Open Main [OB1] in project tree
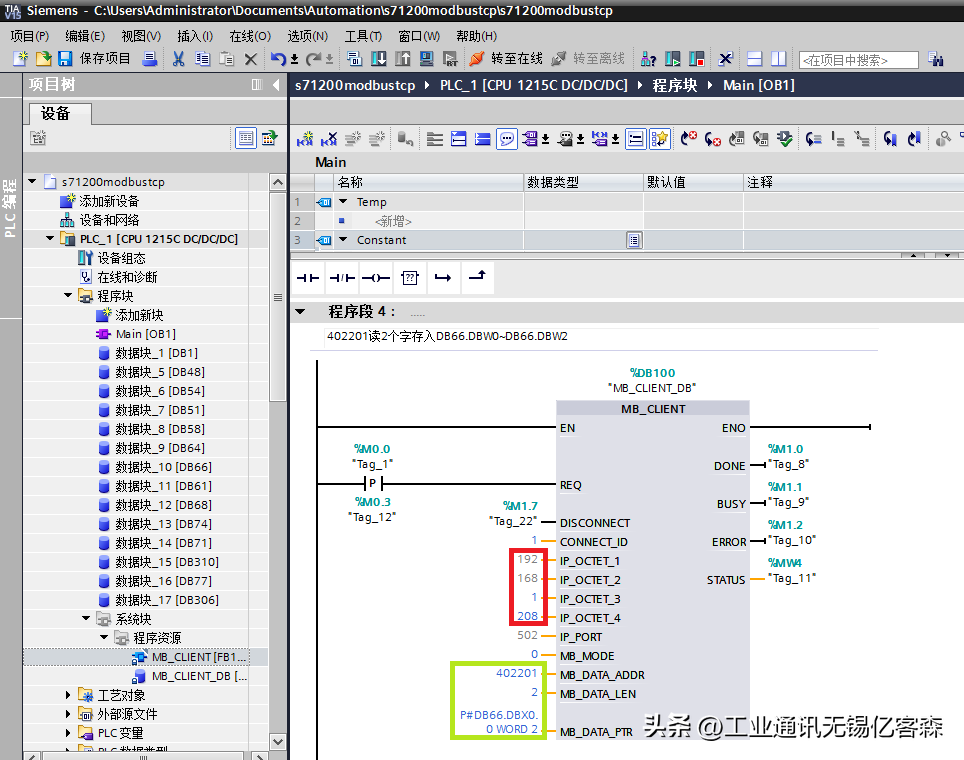 click(145, 334)
